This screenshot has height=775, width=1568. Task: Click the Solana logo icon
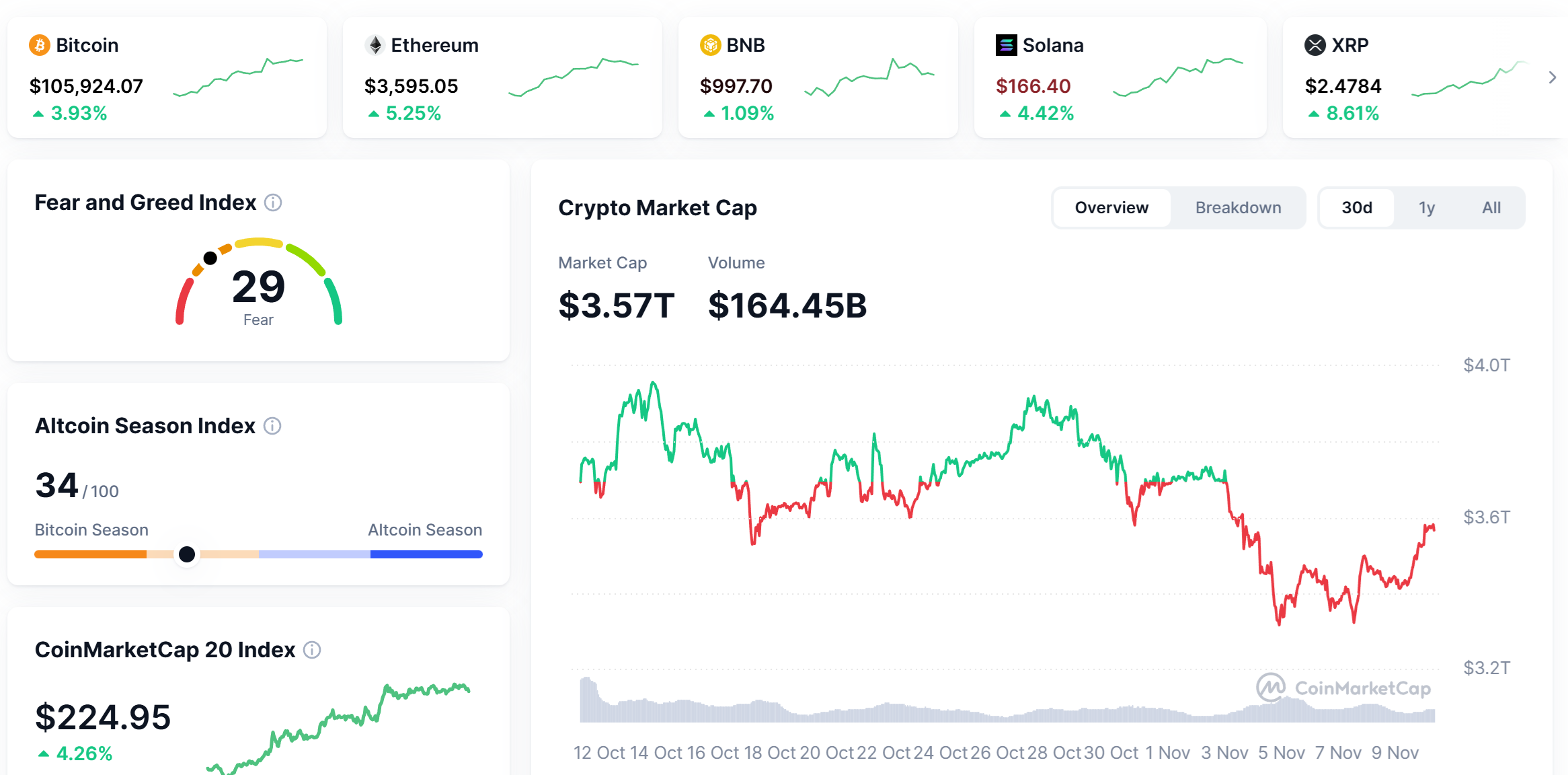(1006, 45)
